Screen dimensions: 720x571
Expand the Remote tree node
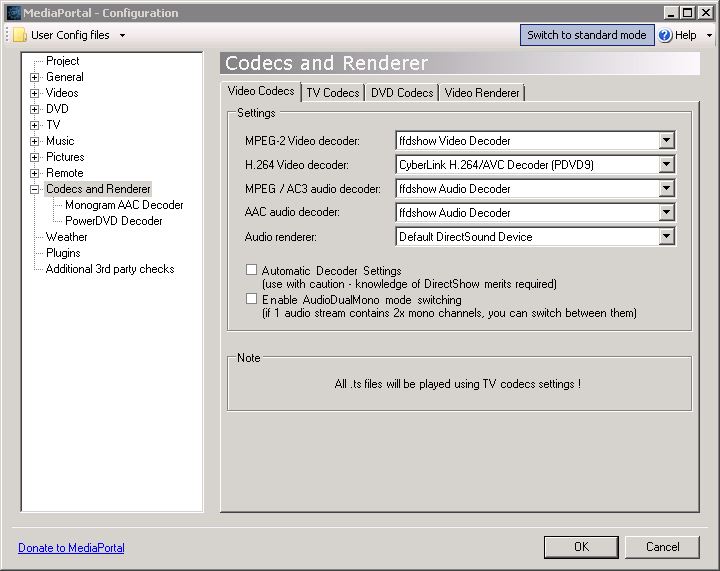coord(34,174)
